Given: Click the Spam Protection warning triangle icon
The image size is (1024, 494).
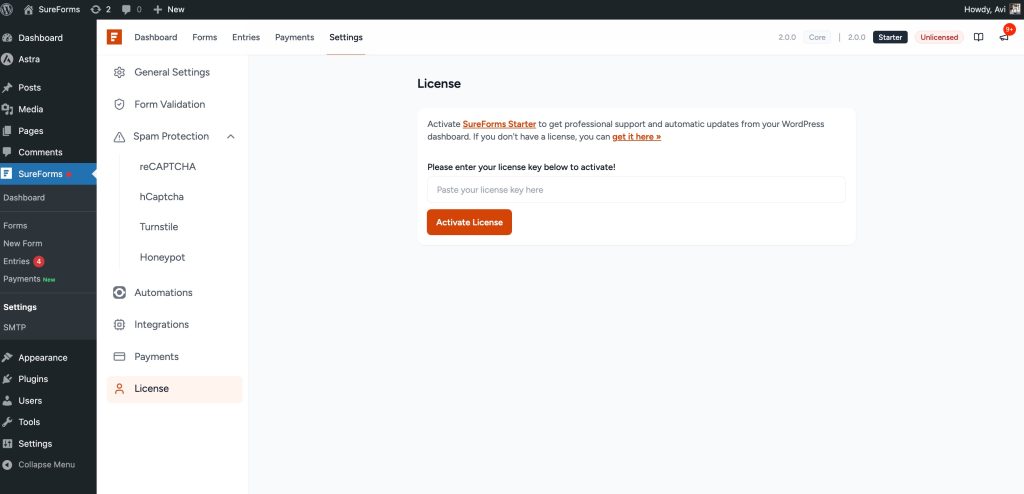Looking at the screenshot, I should (x=119, y=137).
